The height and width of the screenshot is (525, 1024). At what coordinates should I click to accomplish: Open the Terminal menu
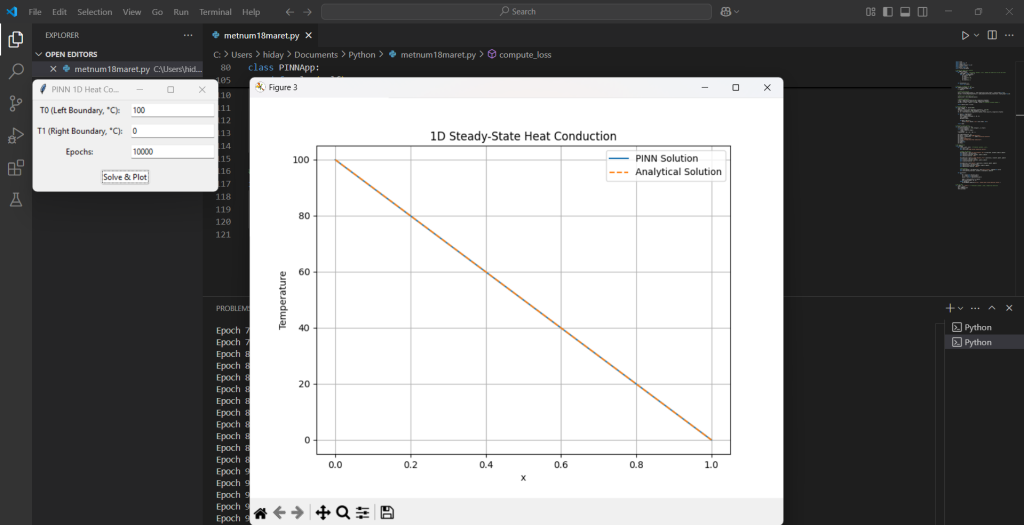point(215,12)
